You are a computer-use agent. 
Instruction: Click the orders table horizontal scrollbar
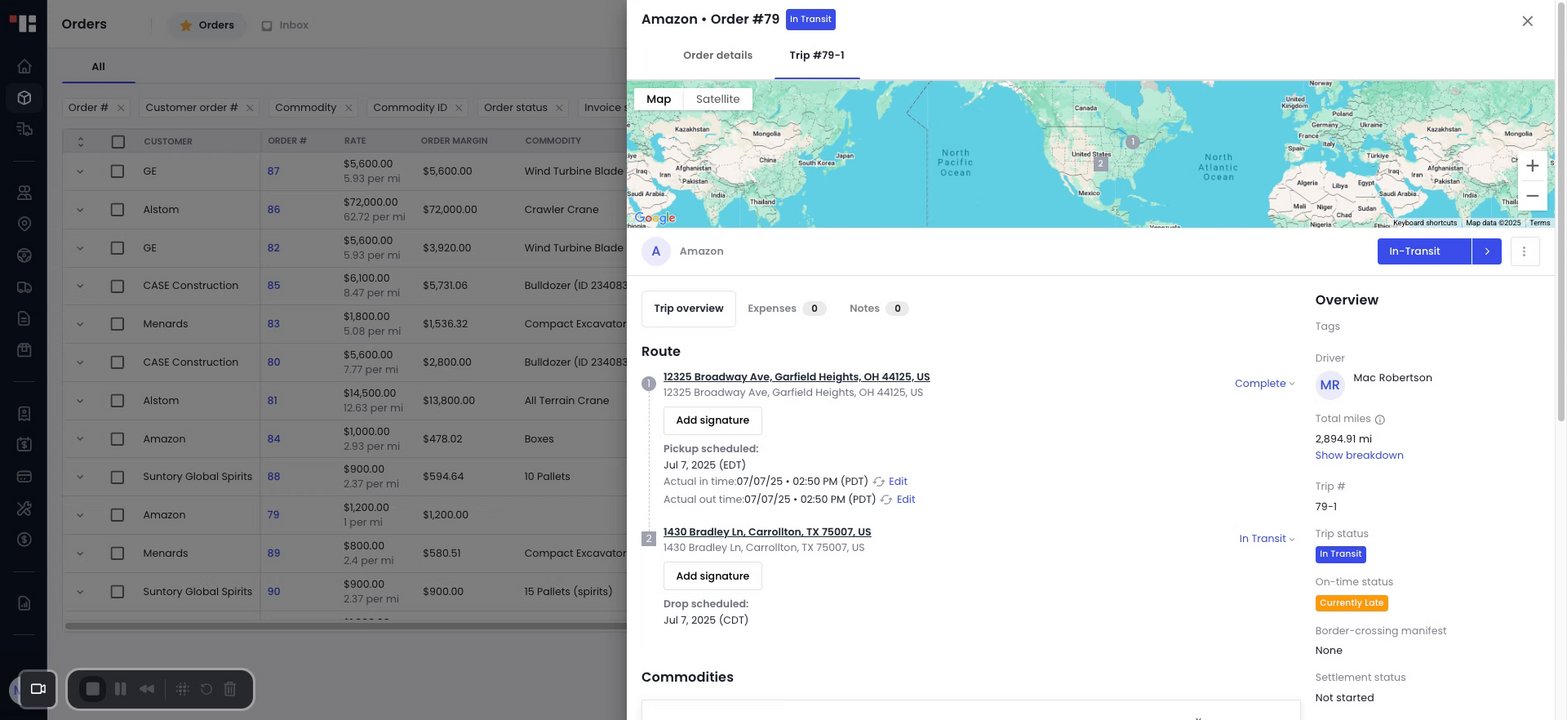tap(345, 627)
